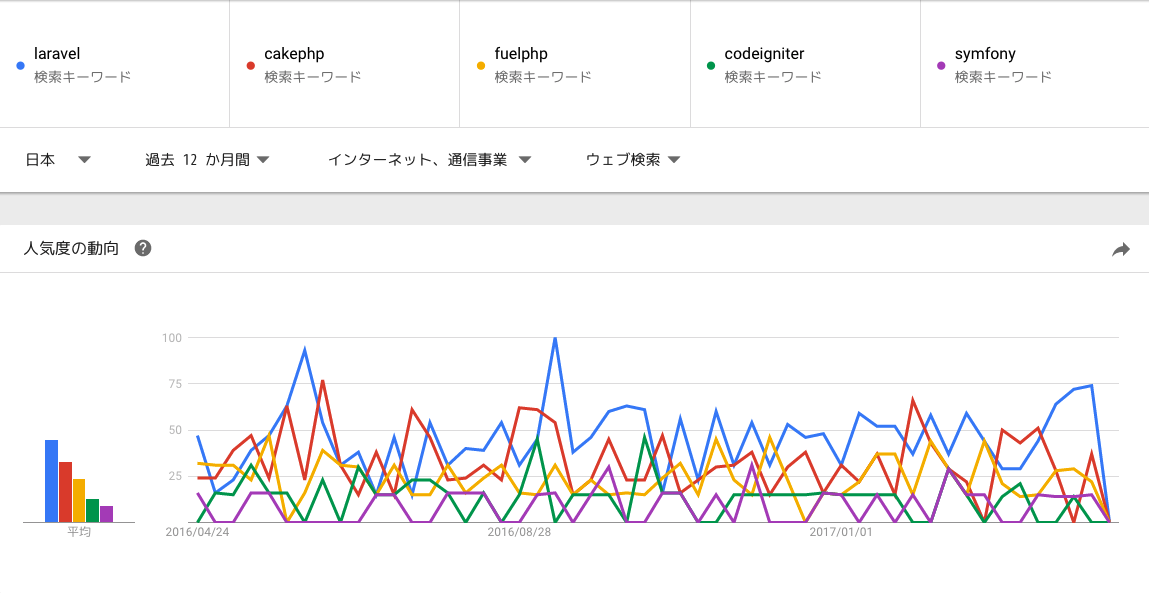Open the 日本 region dropdown
Image resolution: width=1149 pixels, height=593 pixels.
pos(58,160)
